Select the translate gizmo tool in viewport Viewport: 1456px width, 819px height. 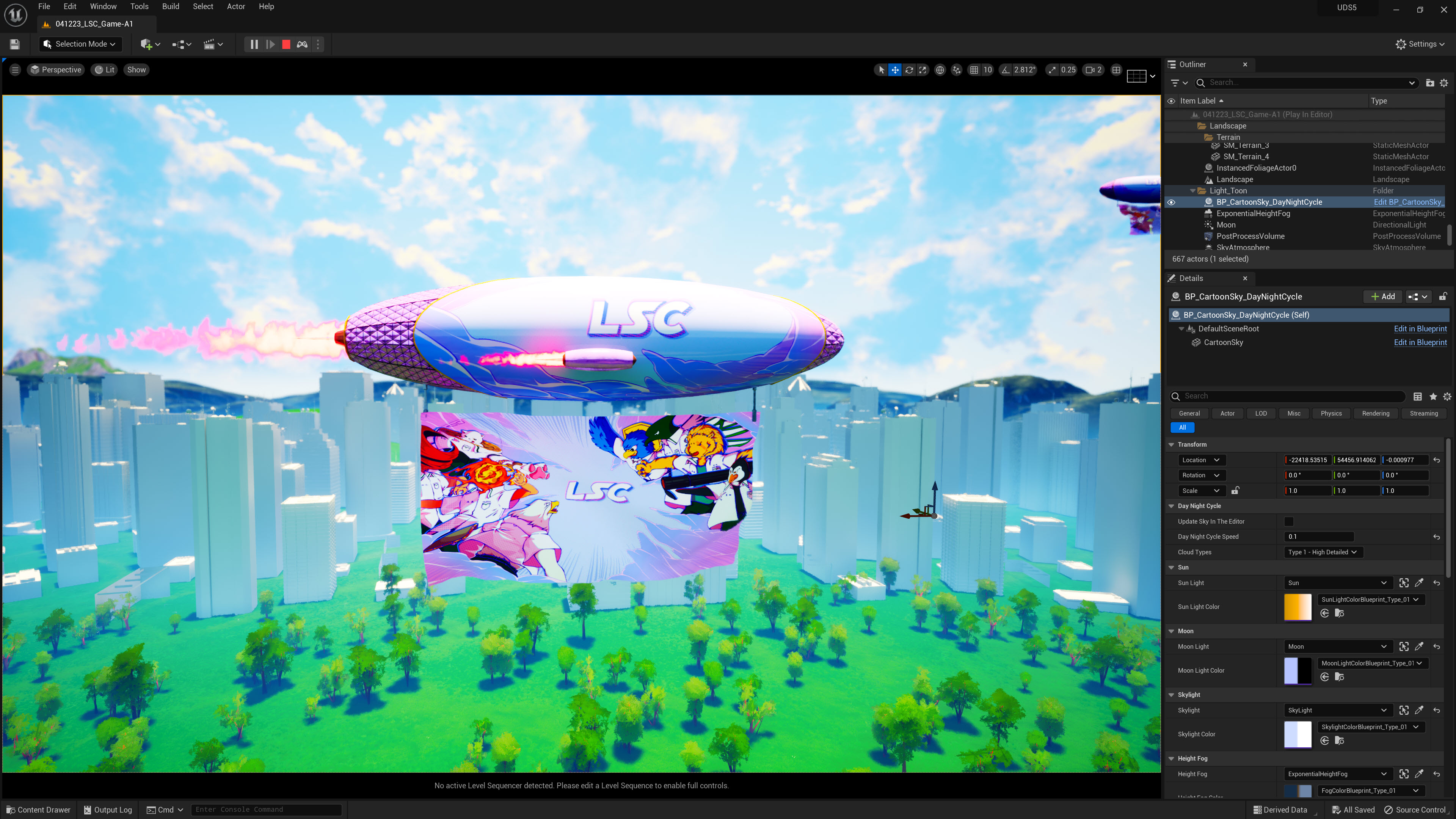coord(895,69)
